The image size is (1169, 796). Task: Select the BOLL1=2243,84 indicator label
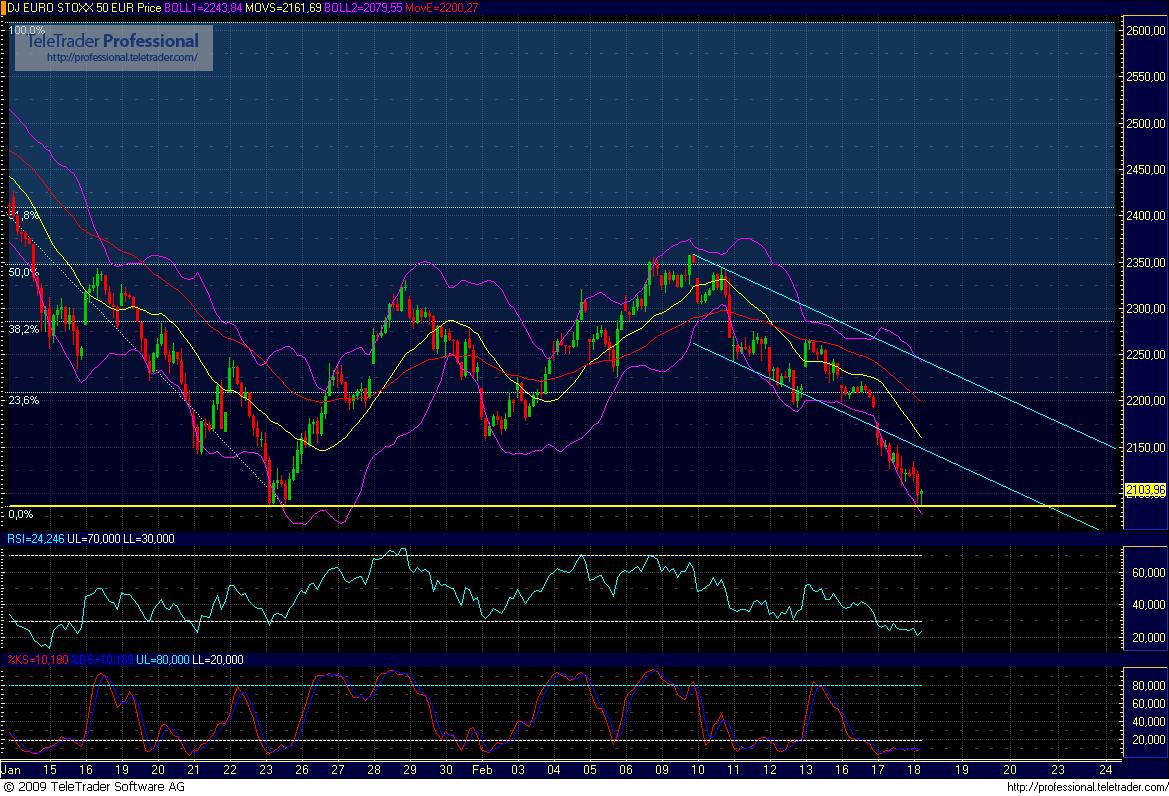(195, 8)
